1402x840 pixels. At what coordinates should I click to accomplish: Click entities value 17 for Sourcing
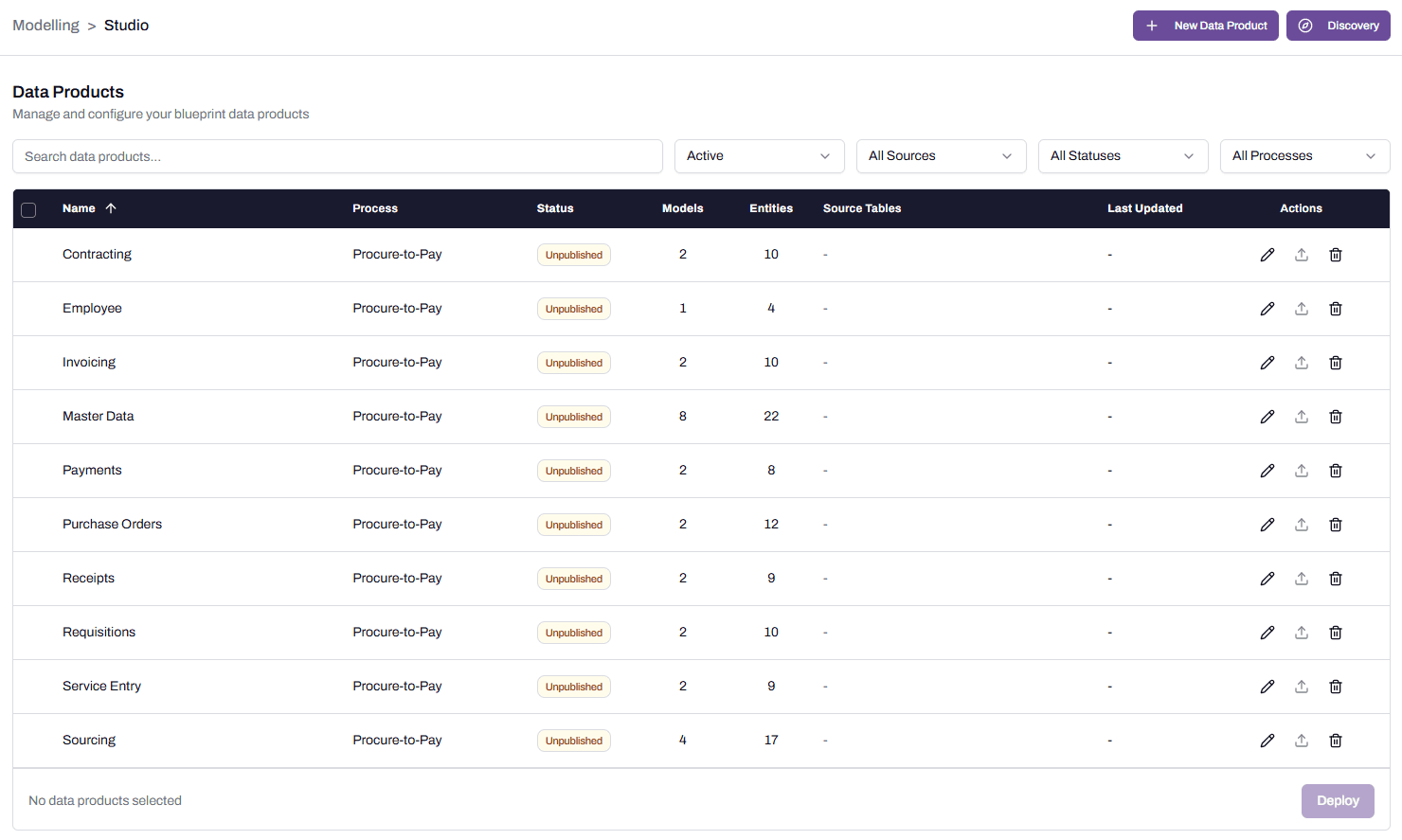(771, 741)
